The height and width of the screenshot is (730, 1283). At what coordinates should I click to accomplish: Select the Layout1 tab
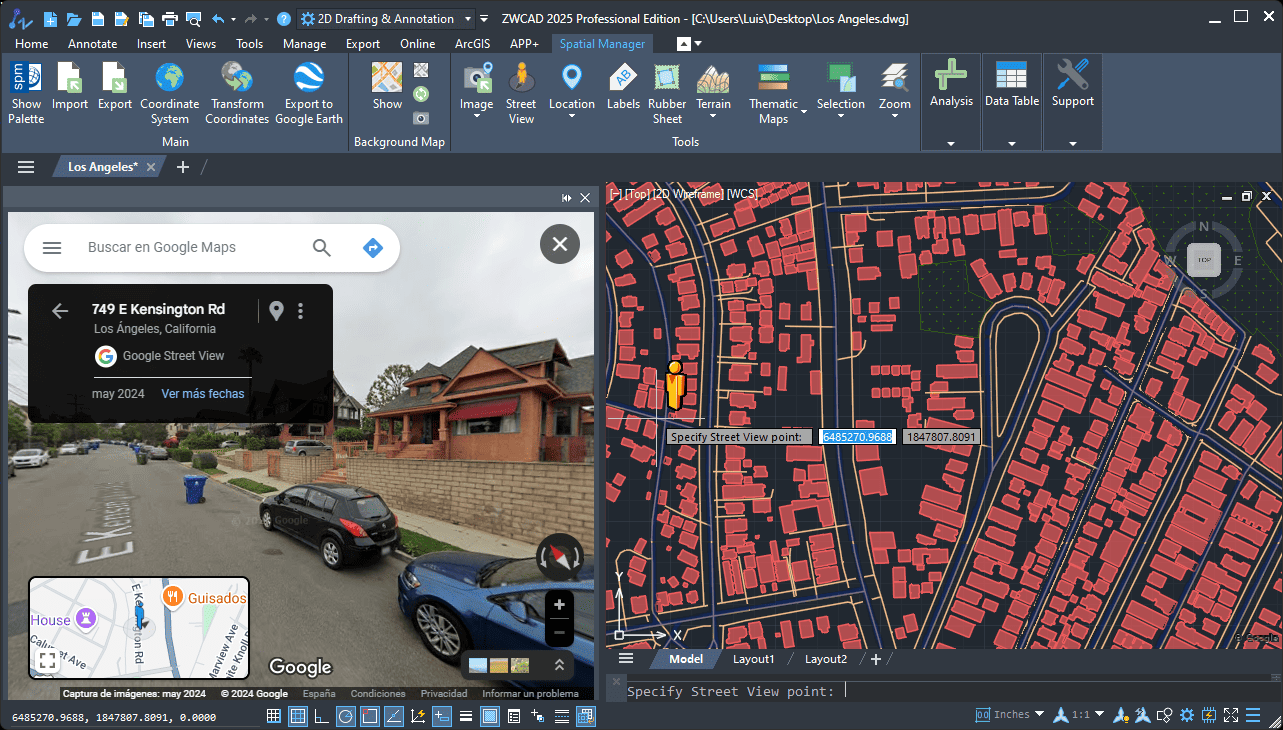754,659
